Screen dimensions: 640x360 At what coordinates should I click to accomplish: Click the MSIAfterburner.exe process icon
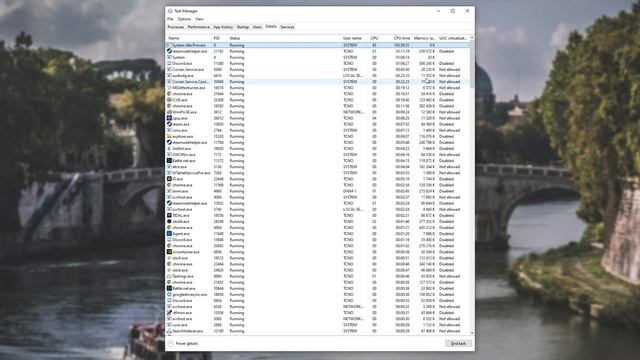click(x=169, y=88)
